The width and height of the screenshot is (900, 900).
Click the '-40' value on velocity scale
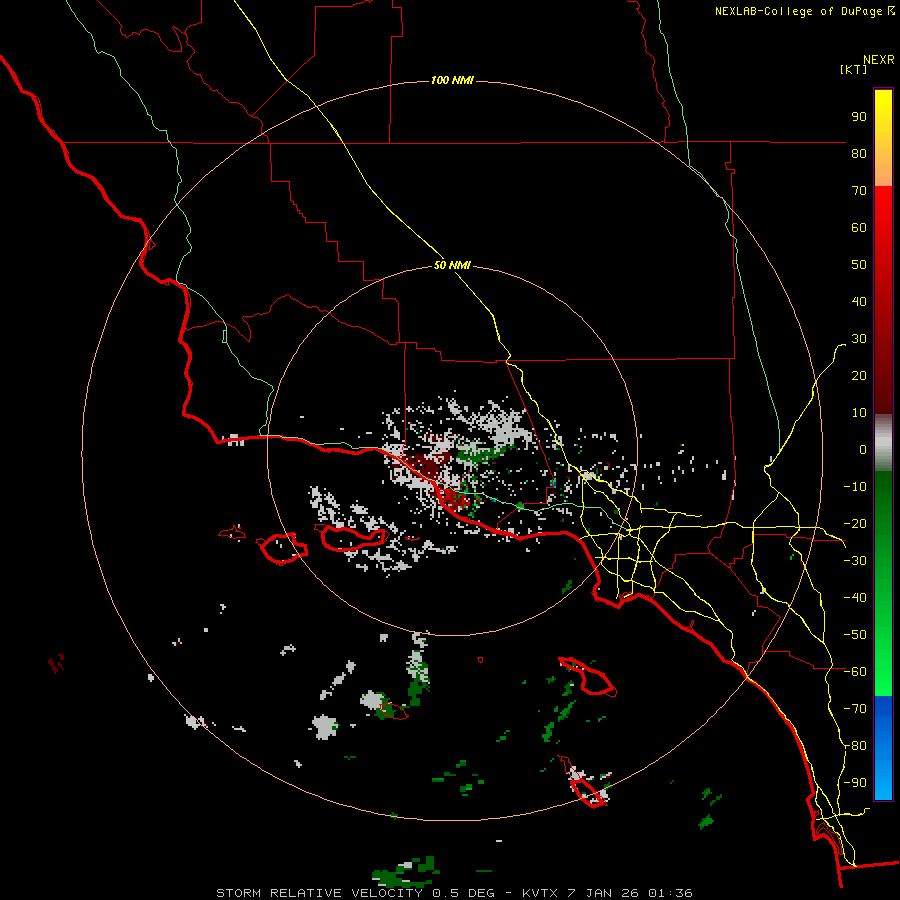click(x=855, y=598)
